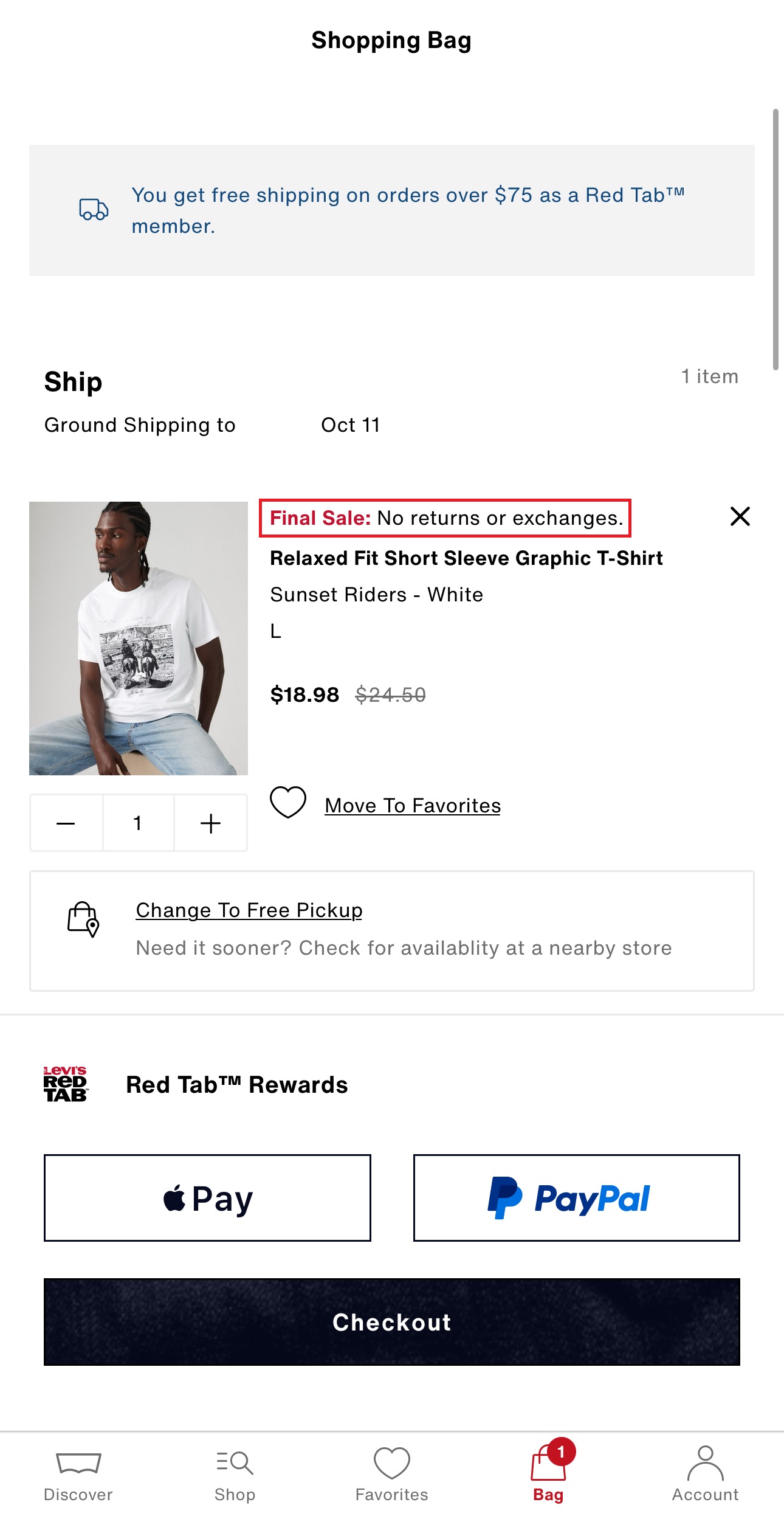784x1533 pixels.
Task: Tap the heart icon beside Move To Favorites
Action: (288, 803)
